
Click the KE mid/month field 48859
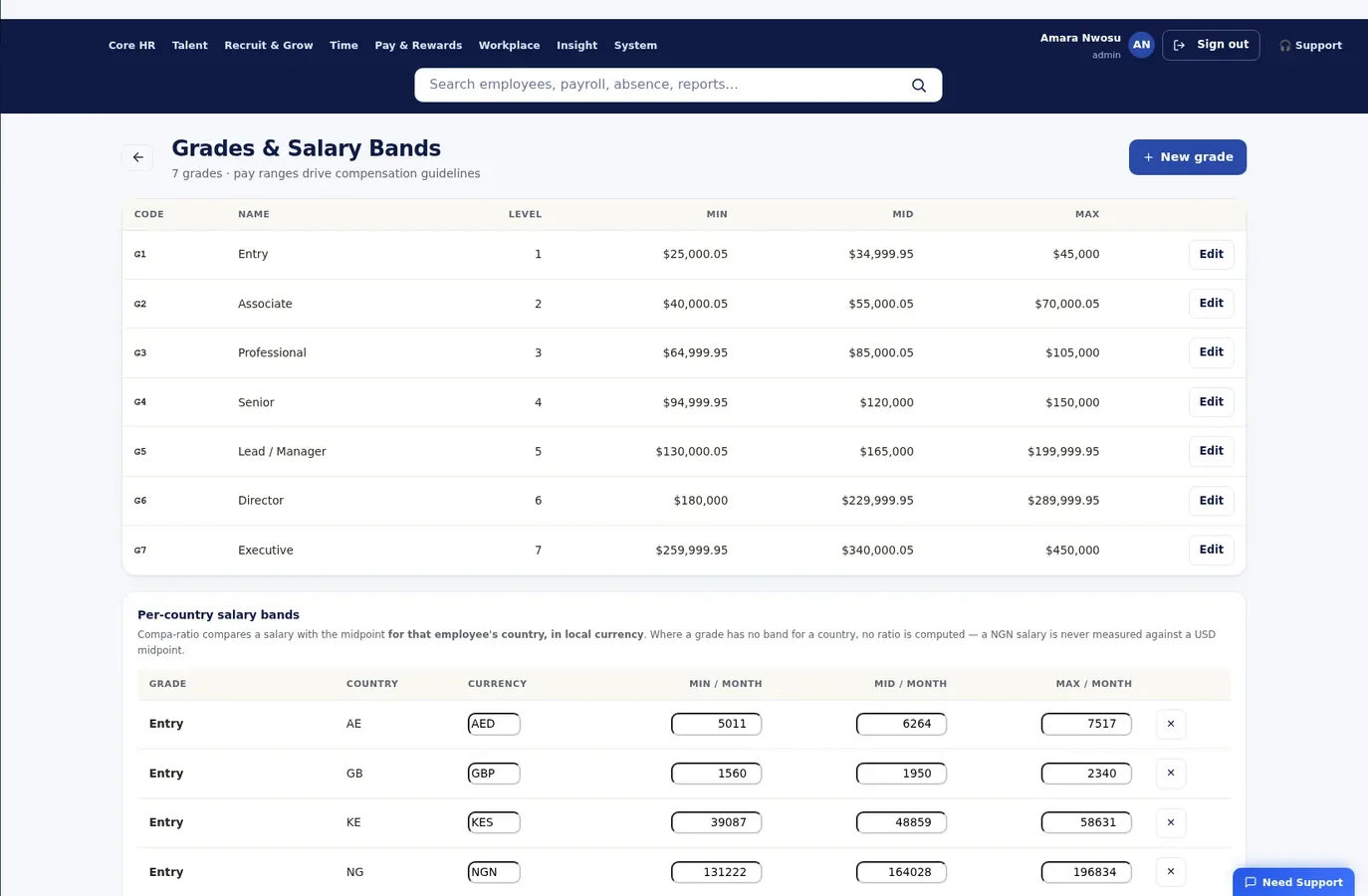point(901,822)
